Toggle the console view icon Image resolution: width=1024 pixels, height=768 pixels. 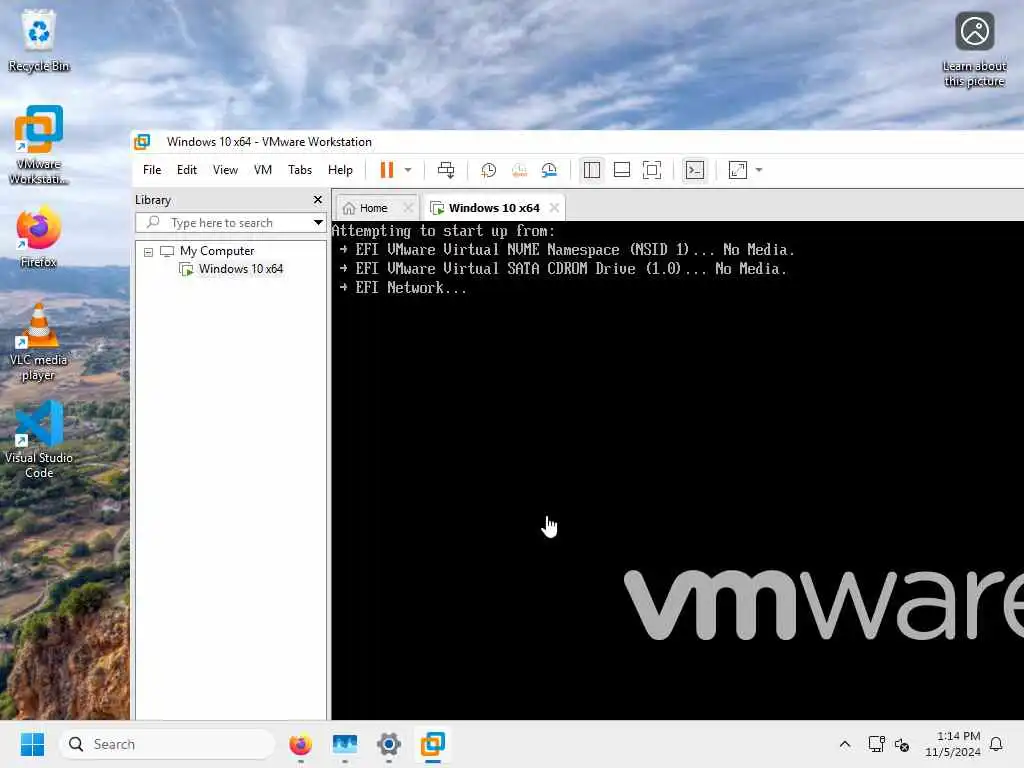coord(695,170)
